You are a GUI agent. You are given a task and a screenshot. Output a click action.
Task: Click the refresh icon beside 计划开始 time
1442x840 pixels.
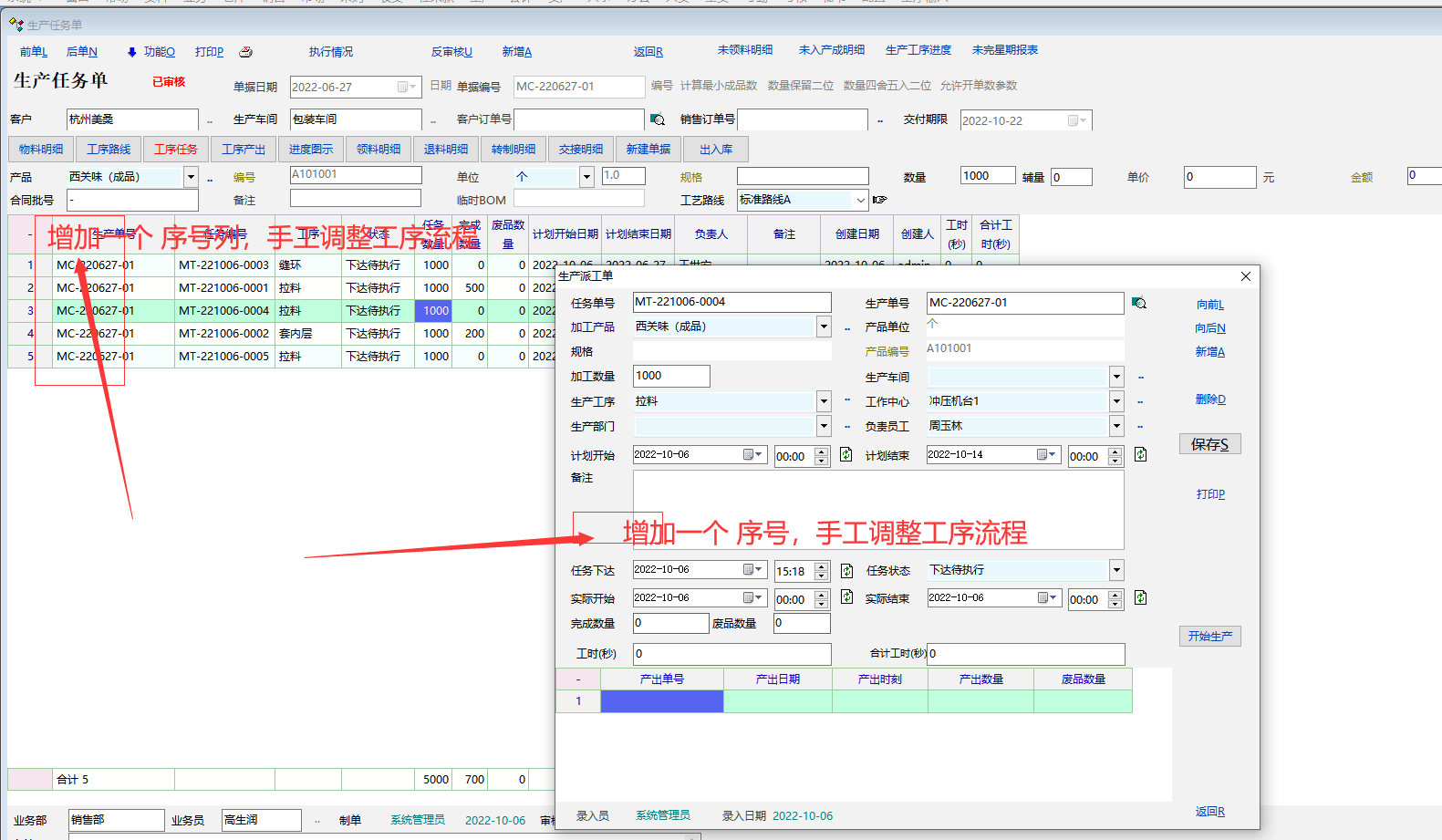click(845, 454)
